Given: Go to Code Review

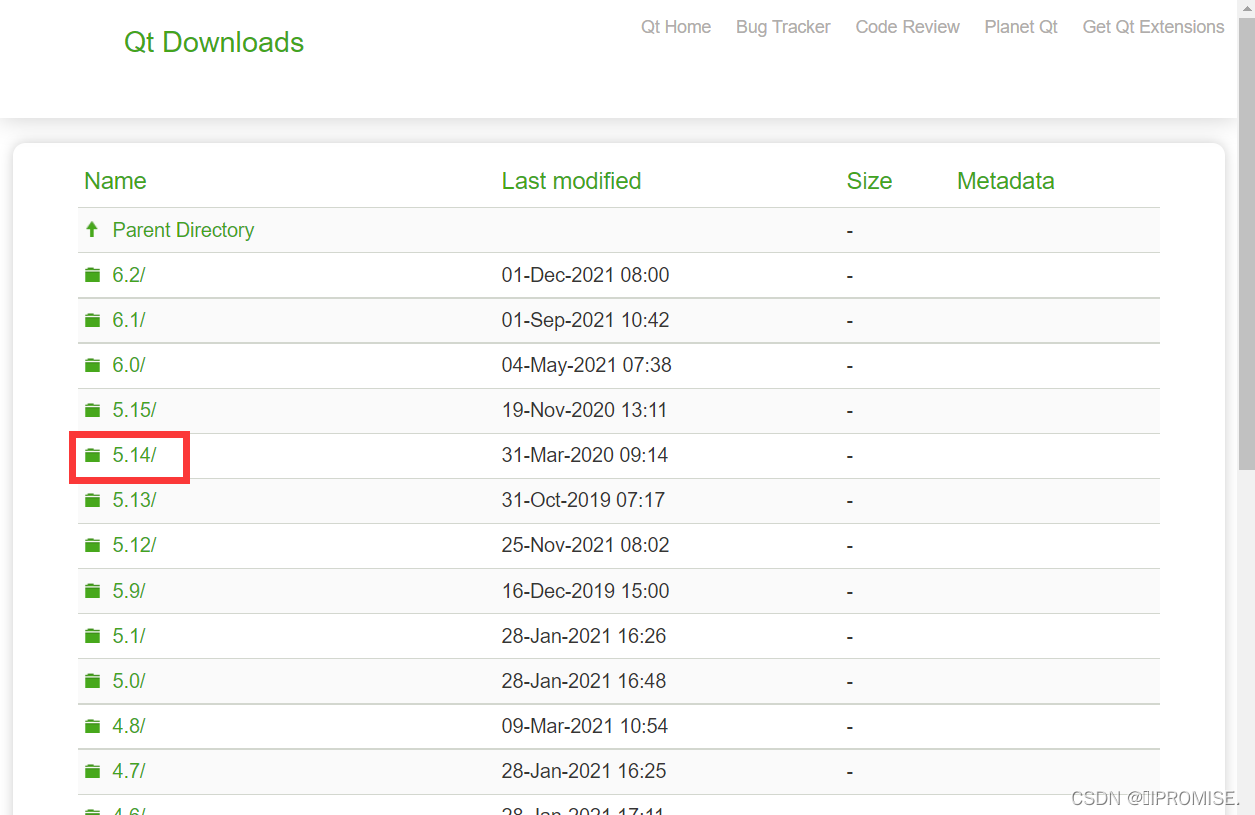Looking at the screenshot, I should (907, 27).
